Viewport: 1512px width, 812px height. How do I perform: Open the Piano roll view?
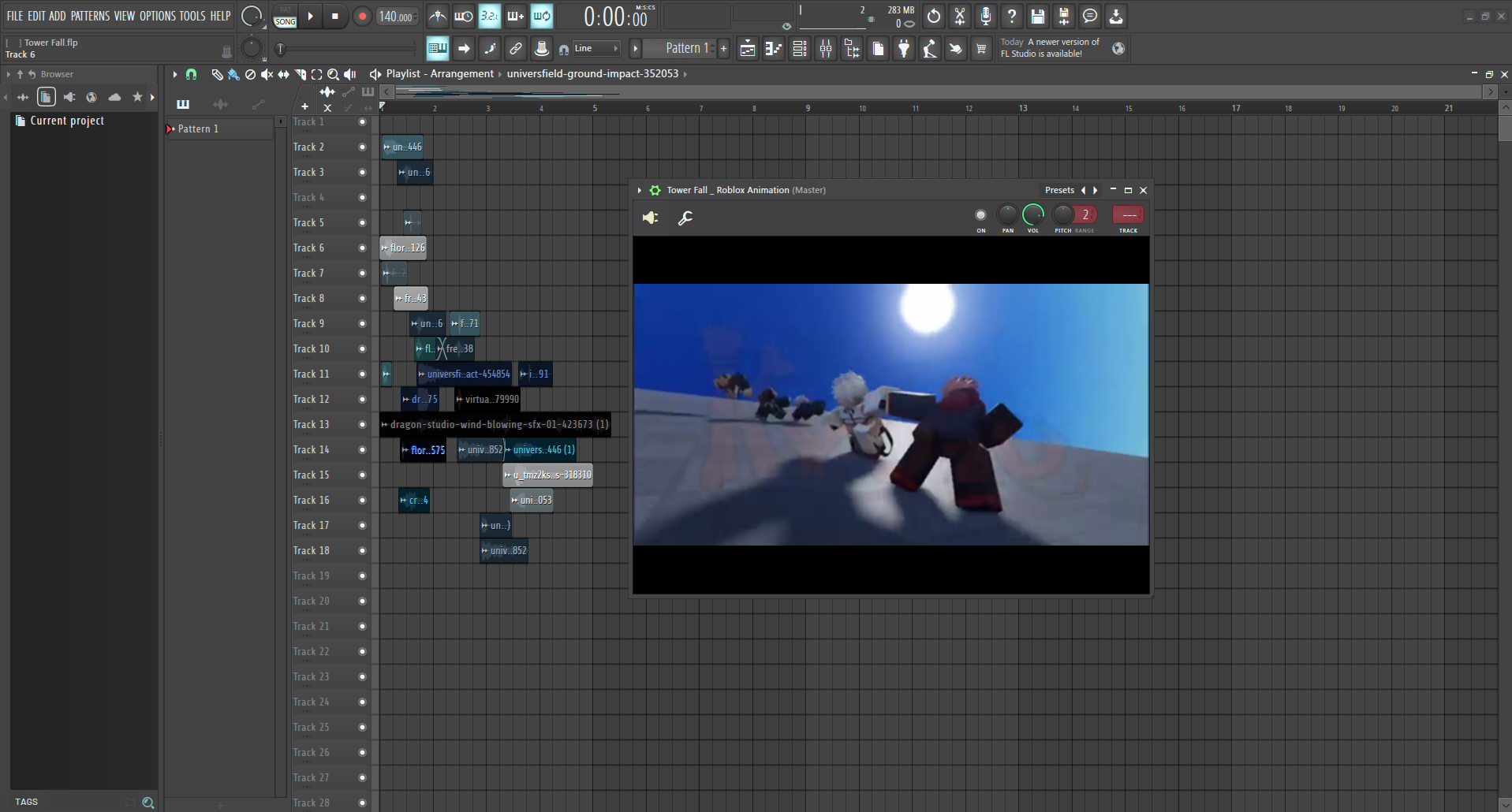(774, 49)
